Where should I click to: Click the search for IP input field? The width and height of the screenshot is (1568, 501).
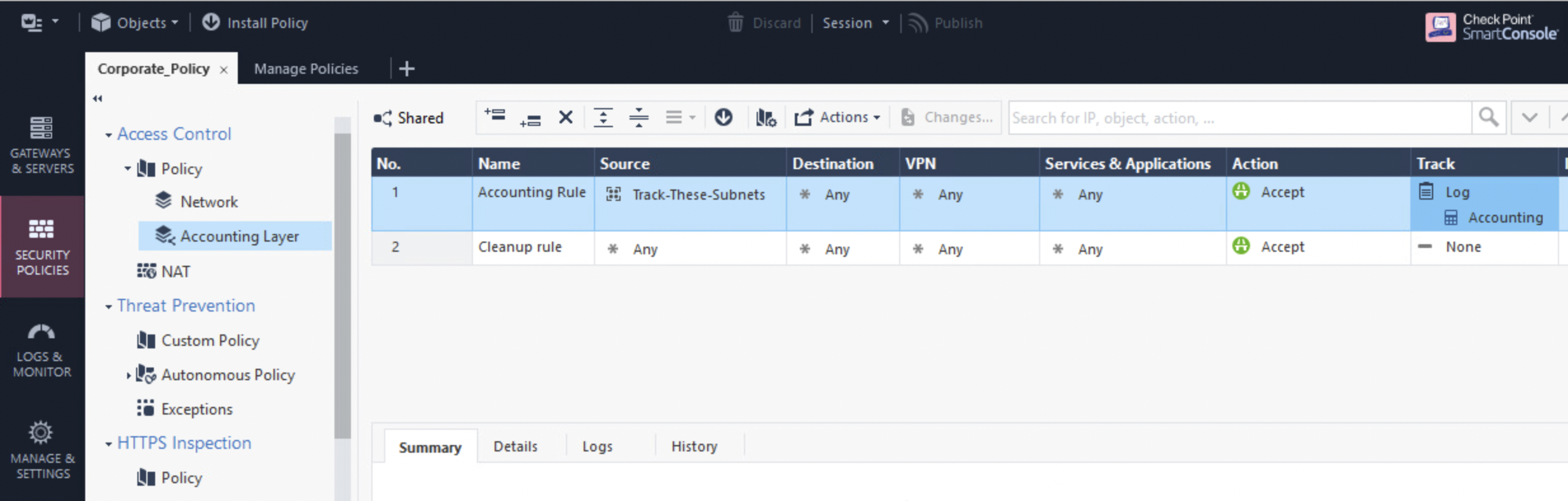tap(1239, 118)
